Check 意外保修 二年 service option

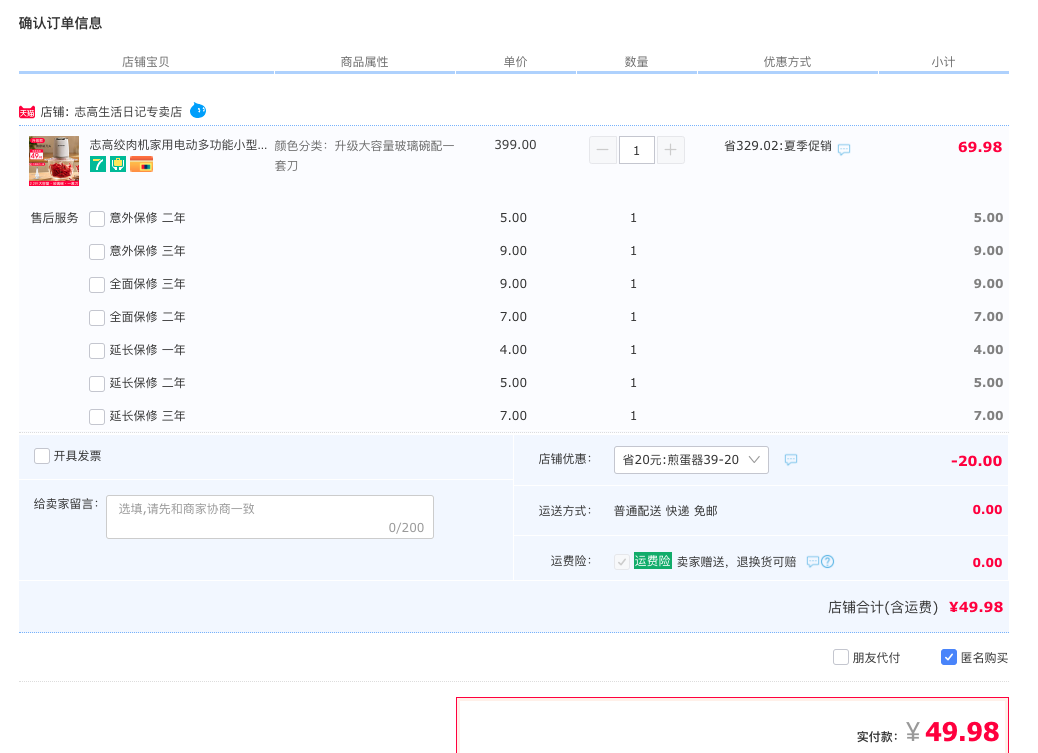tap(97, 219)
